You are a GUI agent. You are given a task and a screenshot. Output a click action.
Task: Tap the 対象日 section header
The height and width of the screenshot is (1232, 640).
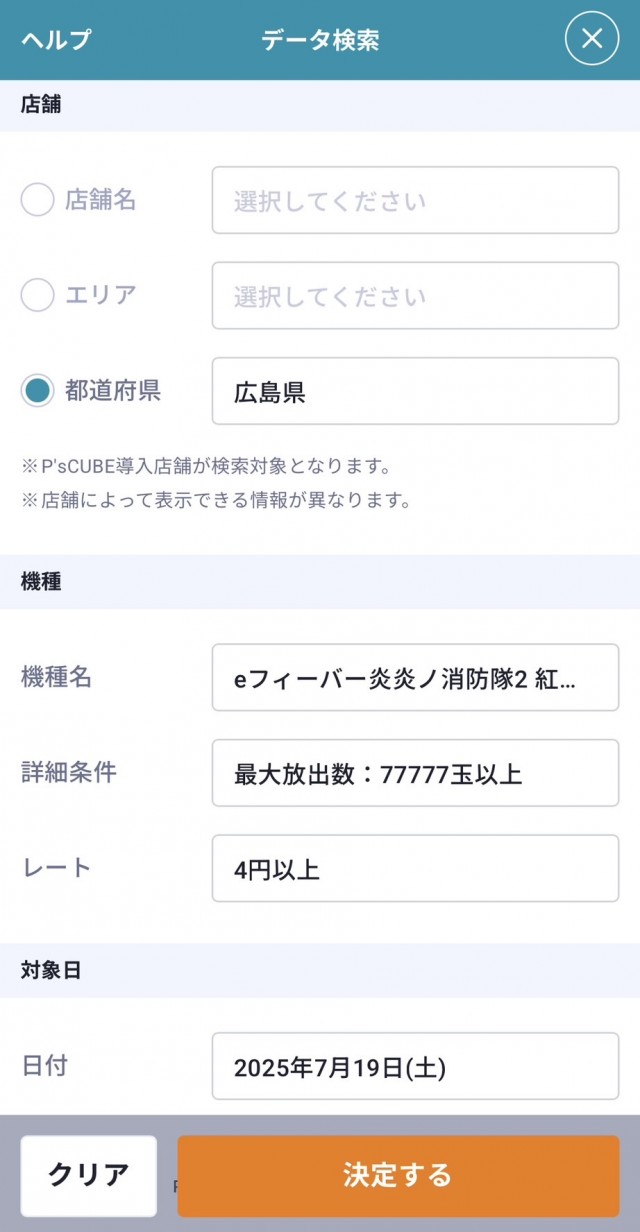click(47, 970)
